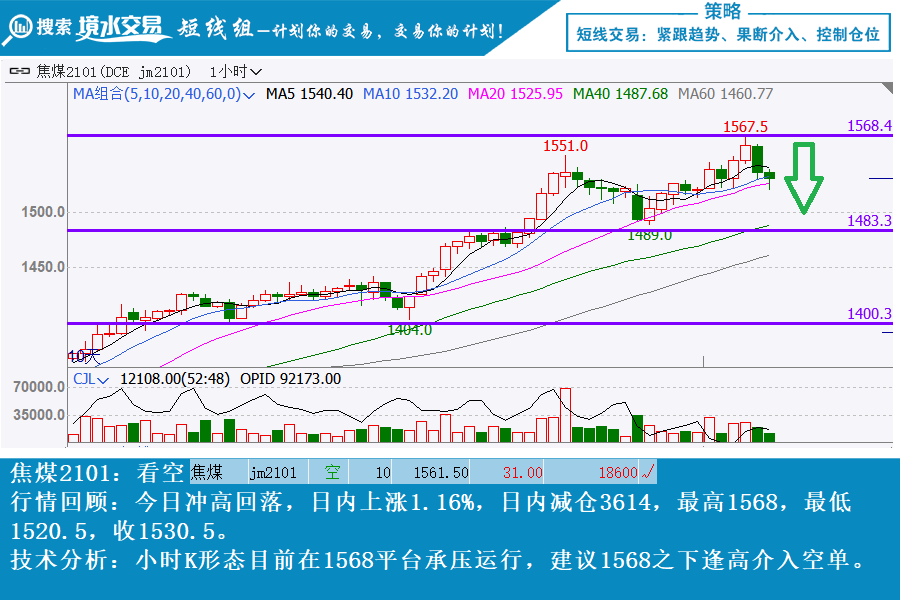Click the chain link icon beside 焦煤2101
The height and width of the screenshot is (600, 900).
coord(19,72)
